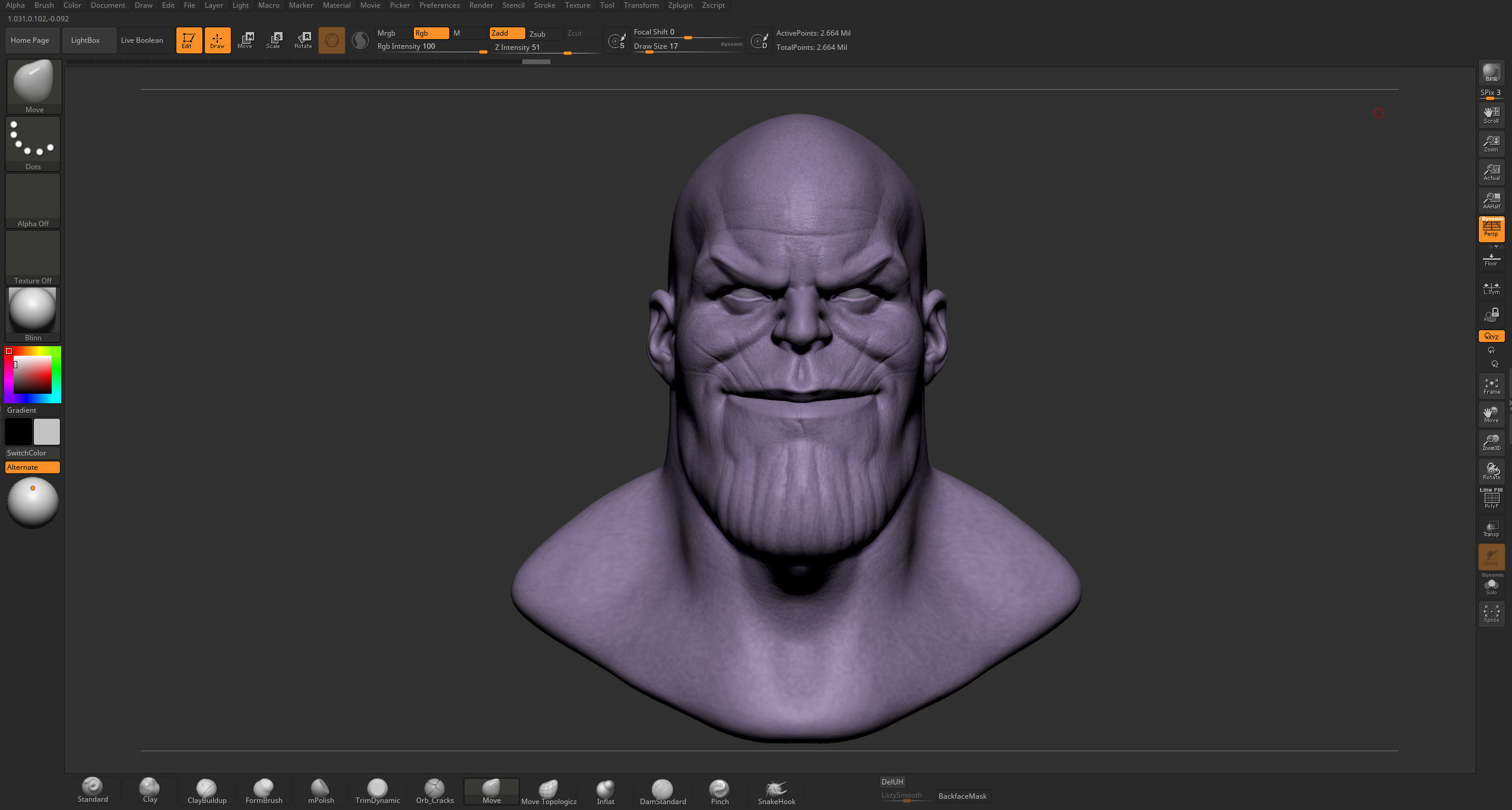Click the black secondary color swatch
Screen dimensions: 1512x810
coord(18,432)
